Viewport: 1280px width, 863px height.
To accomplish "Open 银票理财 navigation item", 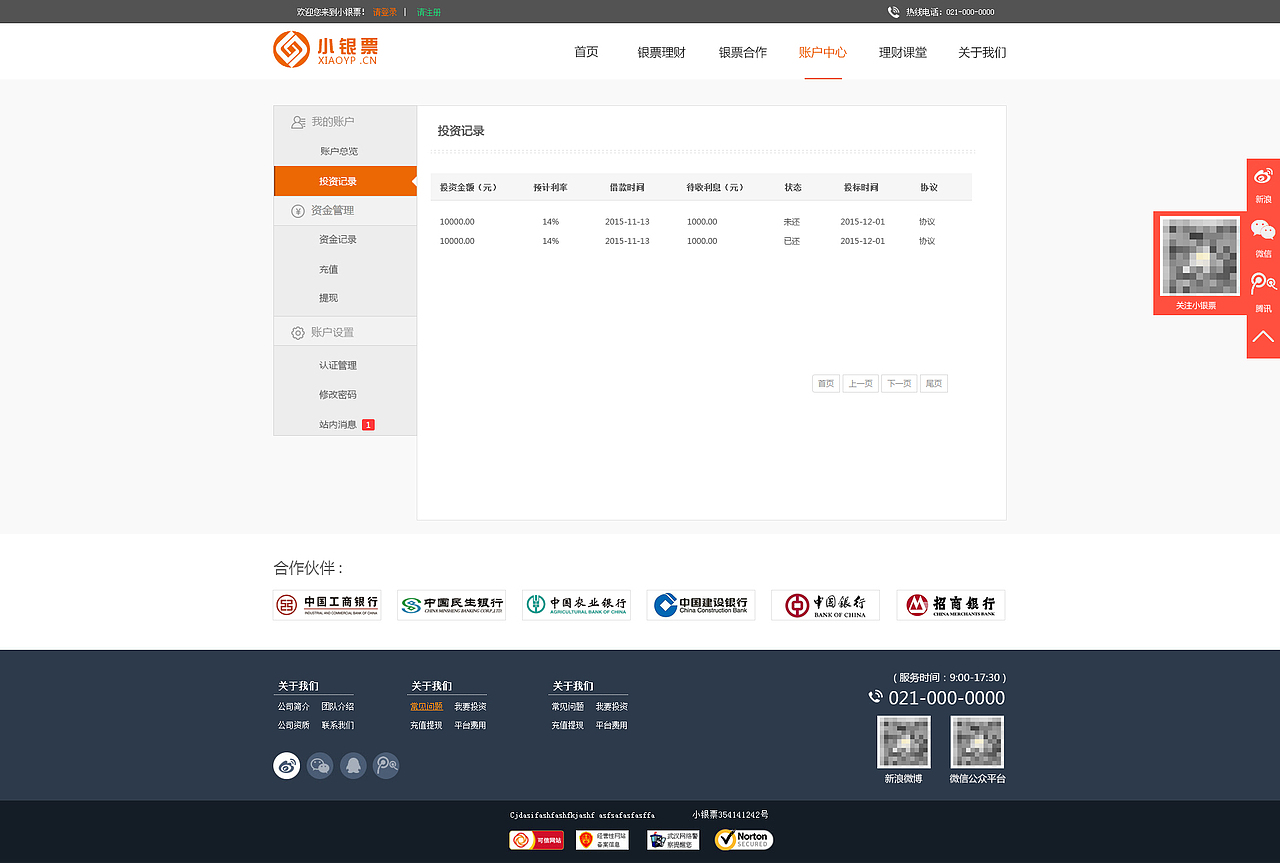I will point(661,52).
